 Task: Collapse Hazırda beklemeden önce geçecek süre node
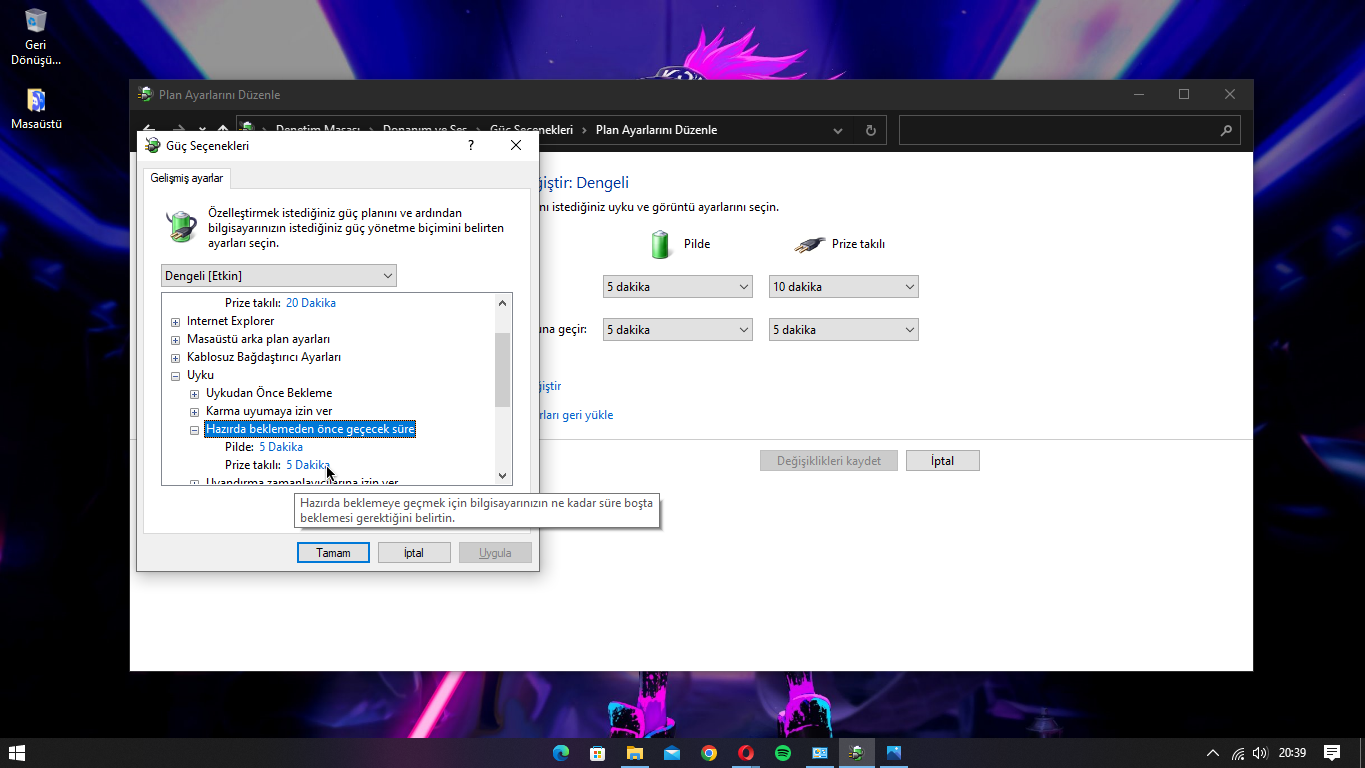(194, 430)
